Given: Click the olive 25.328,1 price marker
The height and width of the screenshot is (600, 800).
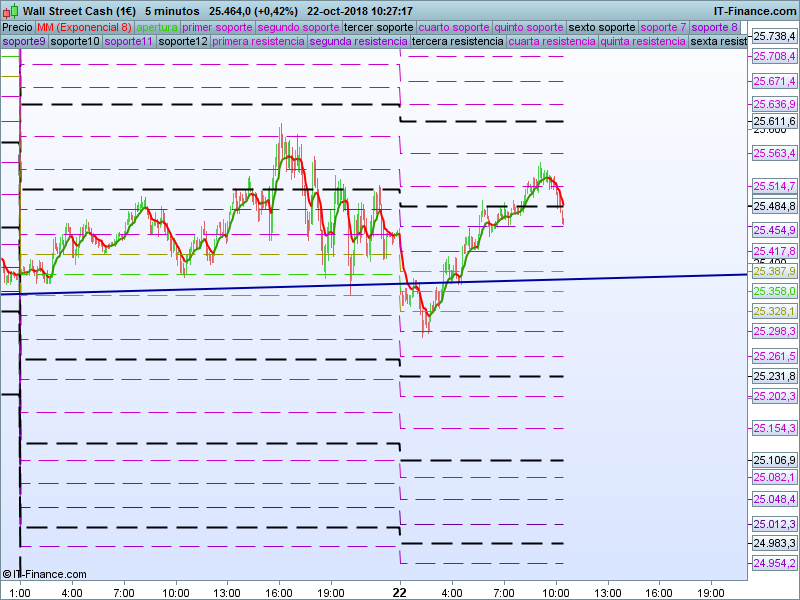Looking at the screenshot, I should (x=774, y=311).
